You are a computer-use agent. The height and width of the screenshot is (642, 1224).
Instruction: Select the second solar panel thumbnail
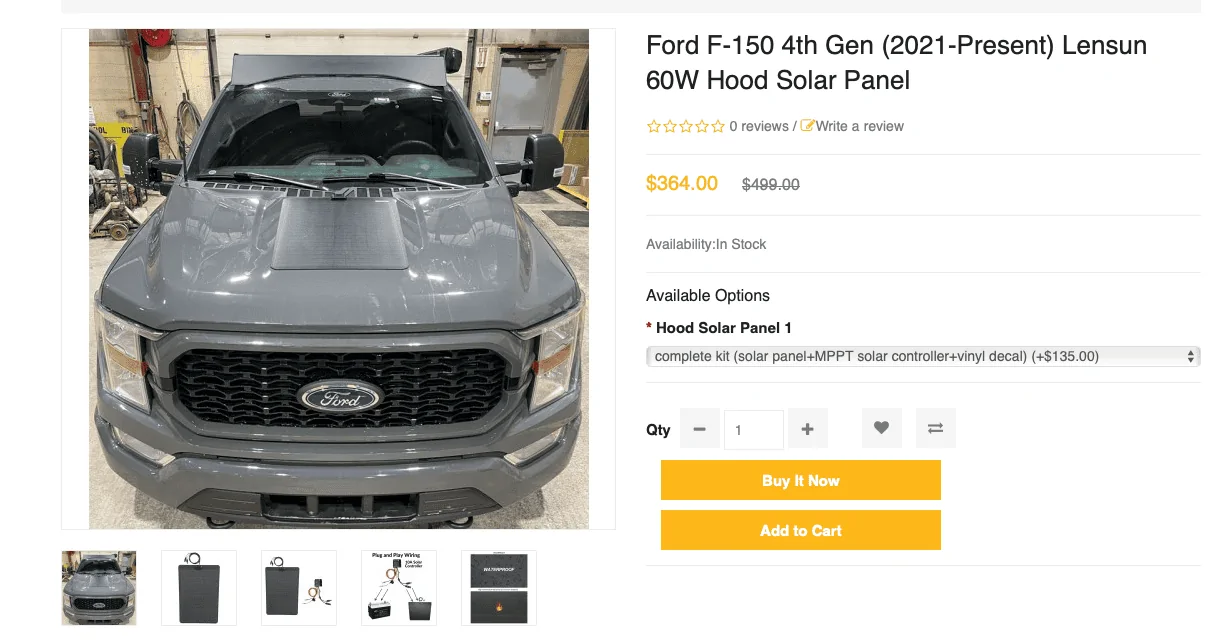point(199,588)
